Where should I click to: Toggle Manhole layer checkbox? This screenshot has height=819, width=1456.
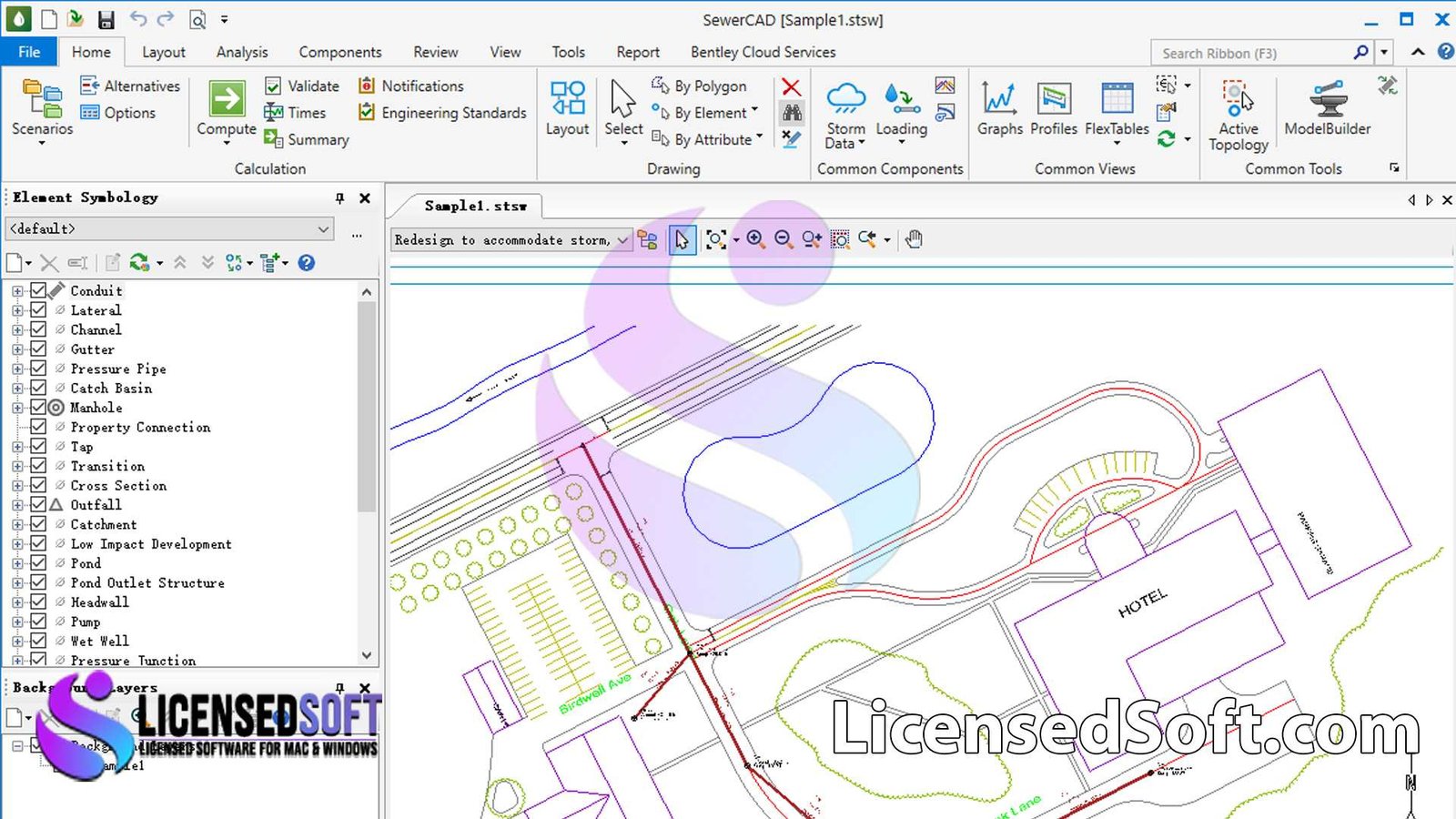38,407
